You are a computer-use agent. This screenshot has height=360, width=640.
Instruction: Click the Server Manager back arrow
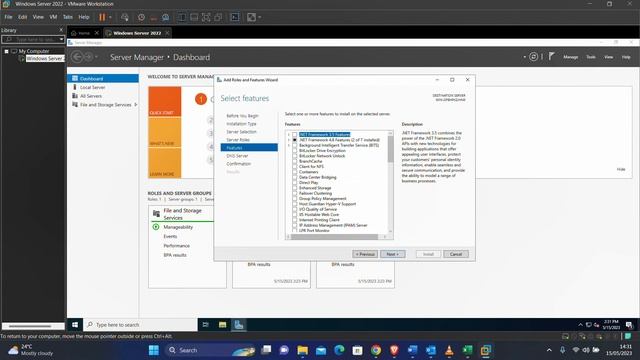click(x=77, y=57)
